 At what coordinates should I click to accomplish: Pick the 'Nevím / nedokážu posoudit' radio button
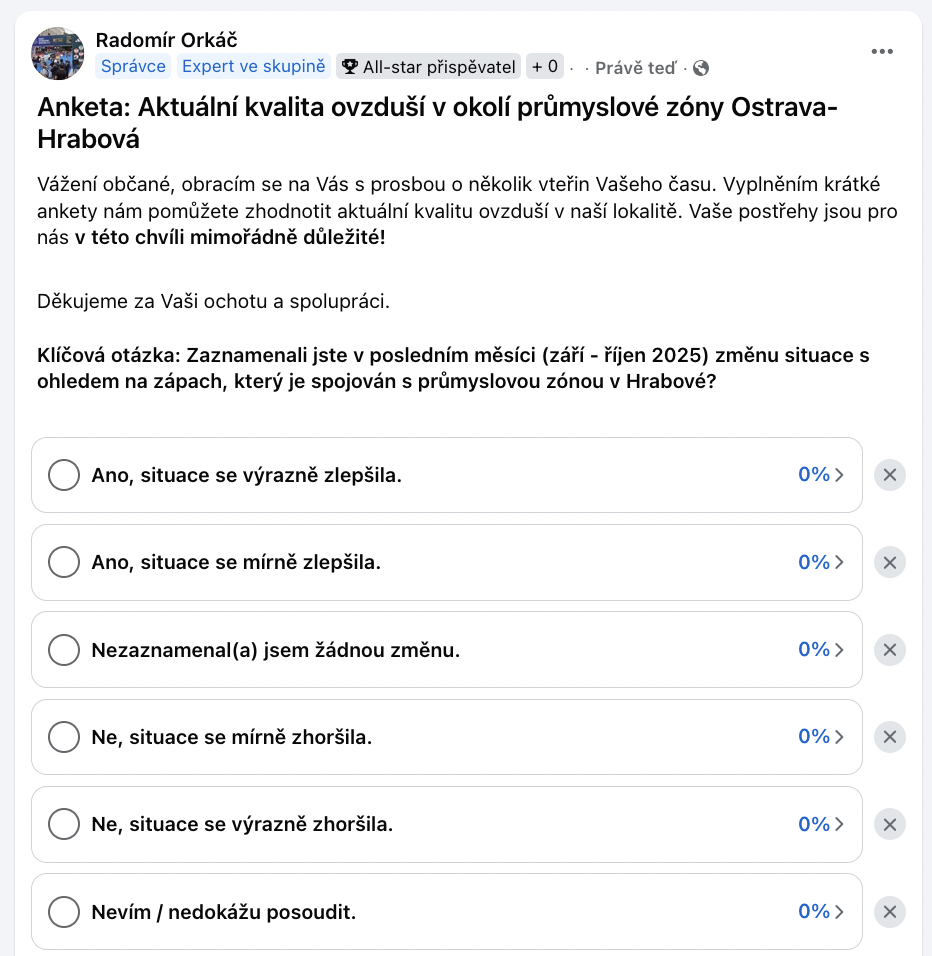(64, 912)
